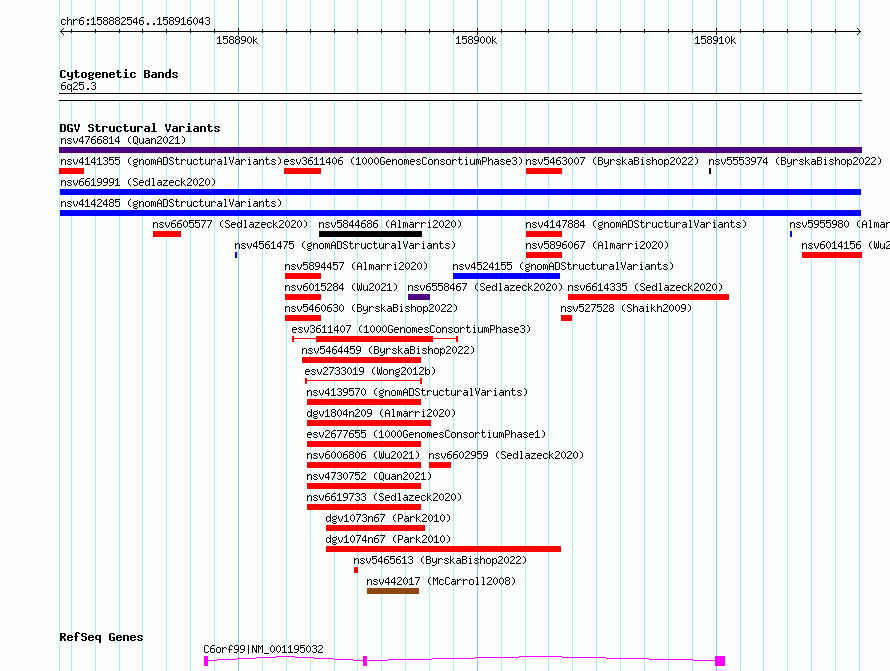Open nsv5465613 (ByrskaBishop2022) label
890x671 pixels.
point(440,560)
